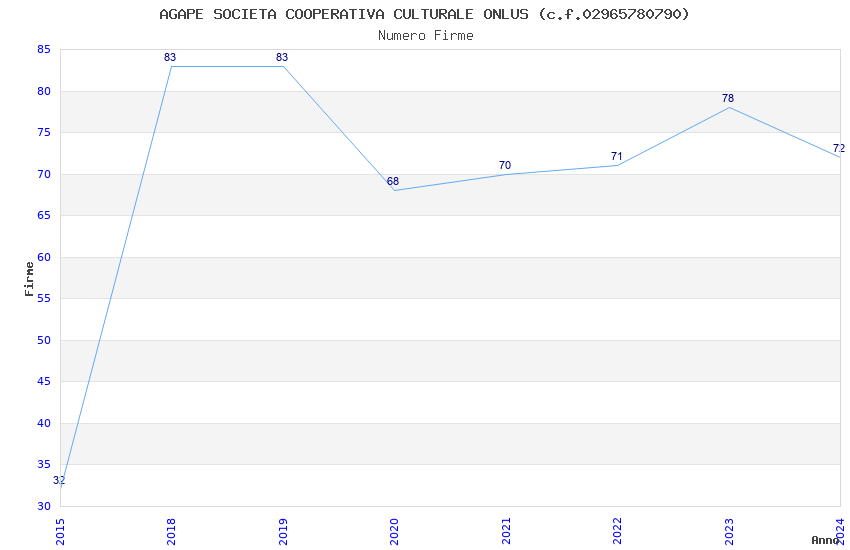Select the data label 70 for 2021
The height and width of the screenshot is (550, 850).
pyautogui.click(x=505, y=165)
